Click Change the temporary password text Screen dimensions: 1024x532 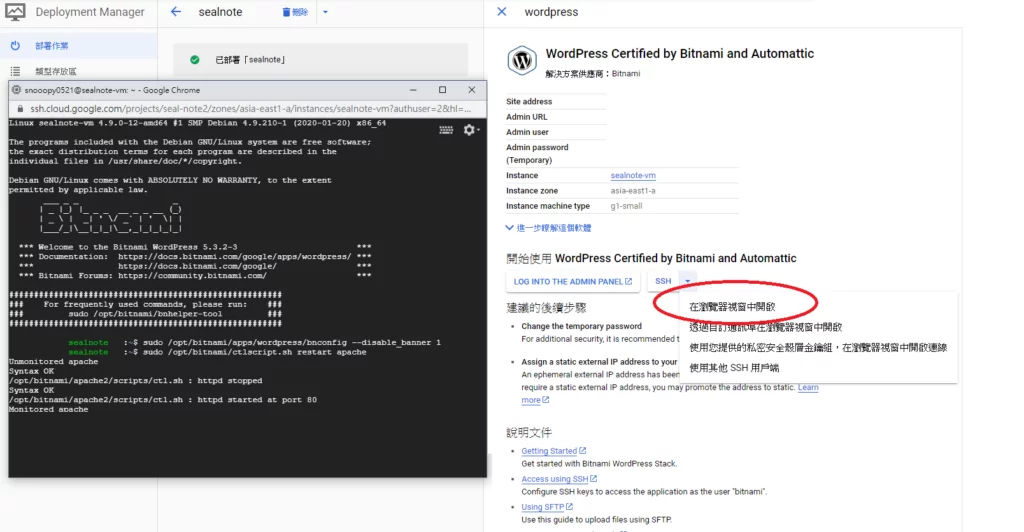[581, 326]
